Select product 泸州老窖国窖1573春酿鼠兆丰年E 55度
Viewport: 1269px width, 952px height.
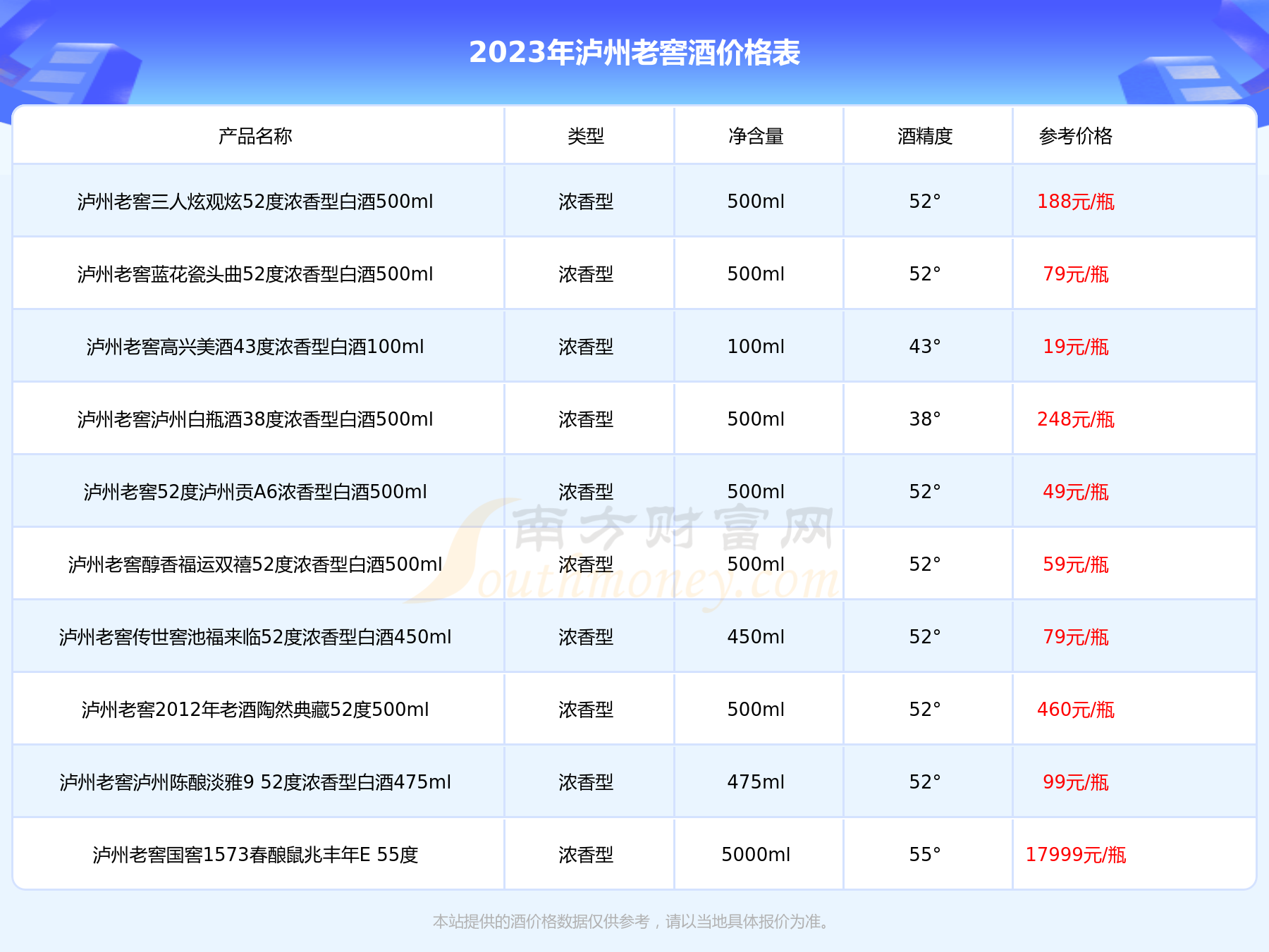[x=255, y=855]
